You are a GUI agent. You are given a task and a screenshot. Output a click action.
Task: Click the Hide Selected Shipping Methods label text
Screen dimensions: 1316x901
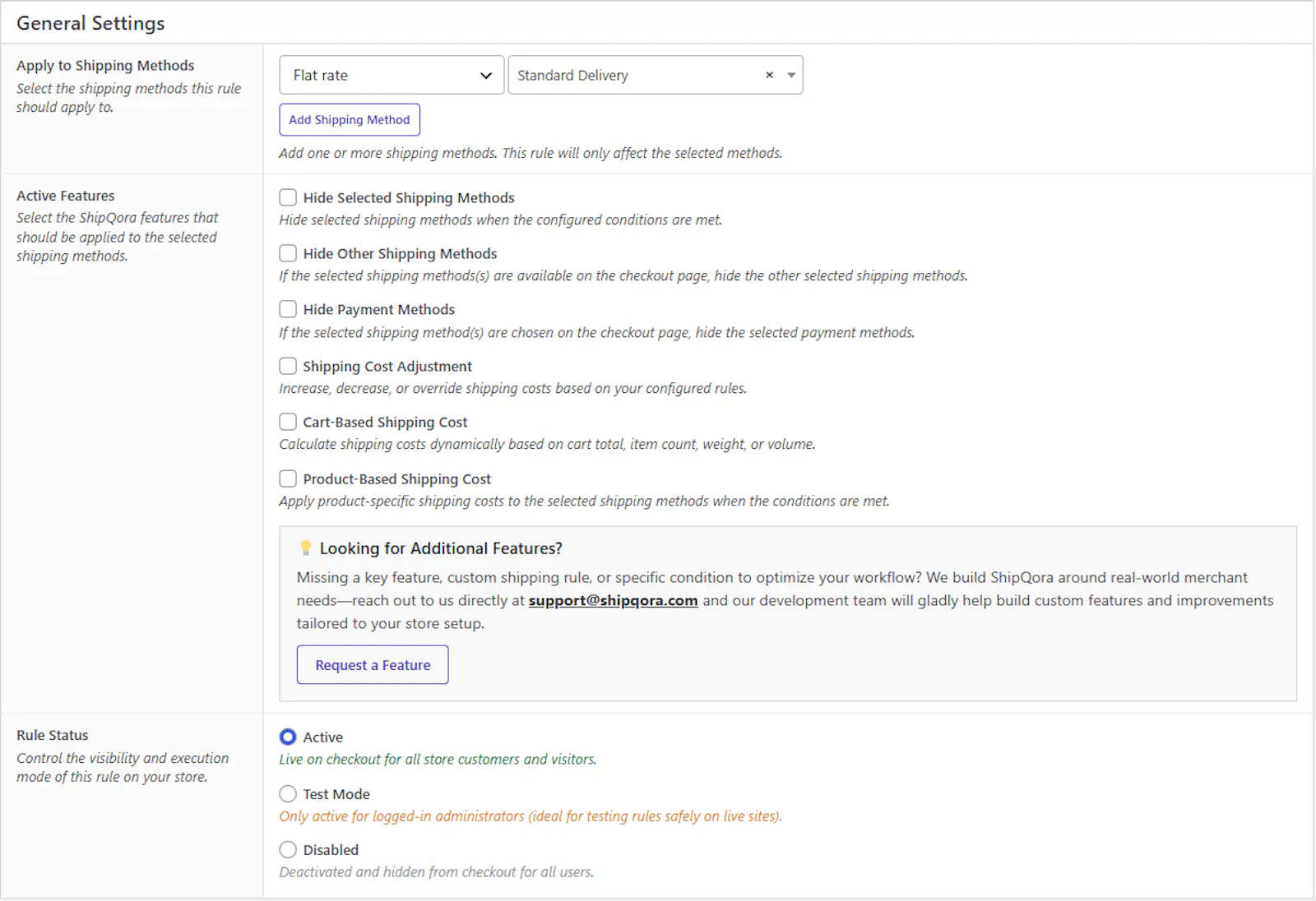pyautogui.click(x=409, y=197)
